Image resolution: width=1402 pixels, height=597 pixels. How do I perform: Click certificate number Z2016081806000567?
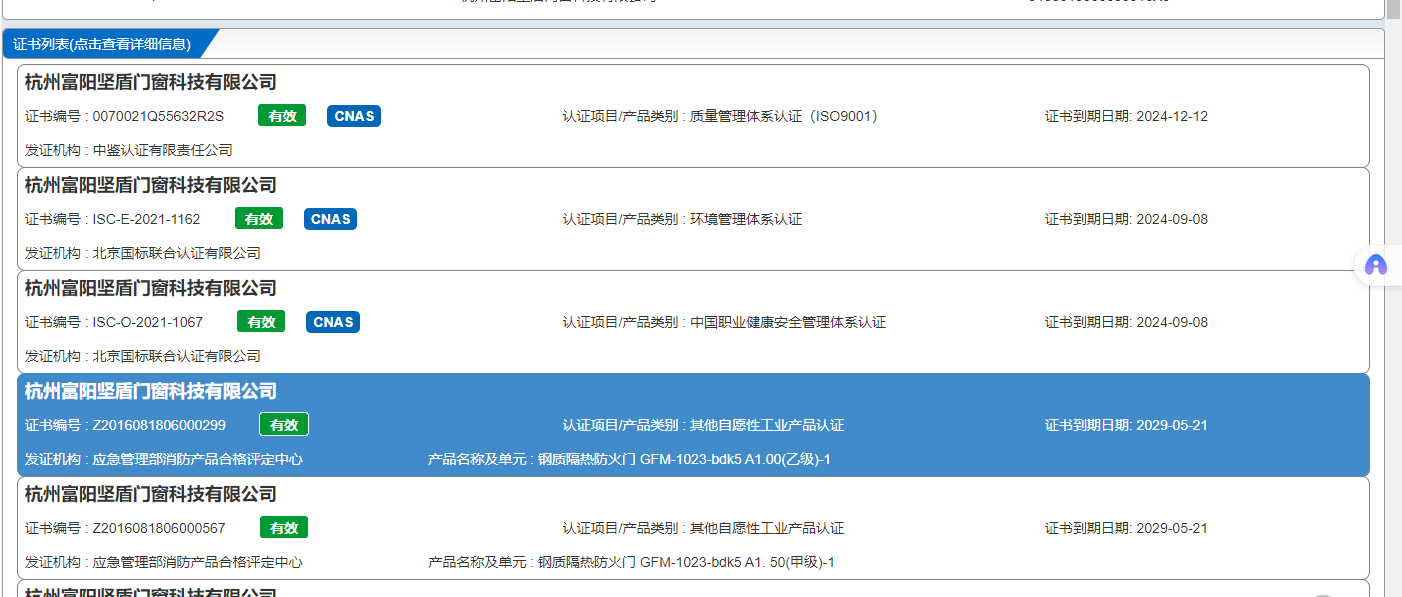point(159,528)
